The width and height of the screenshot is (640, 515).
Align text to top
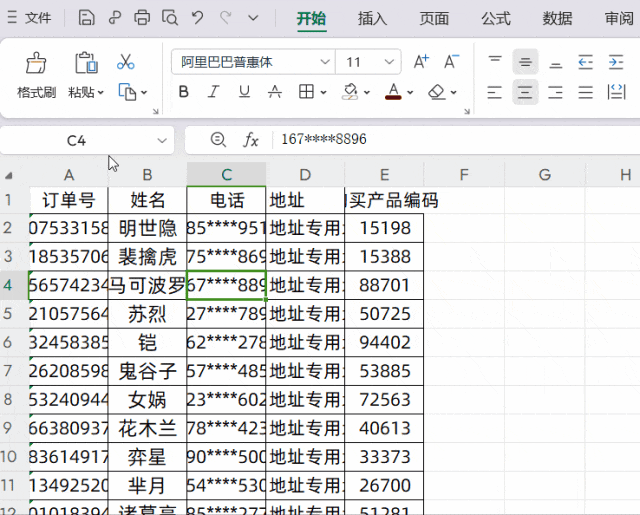coord(495,62)
